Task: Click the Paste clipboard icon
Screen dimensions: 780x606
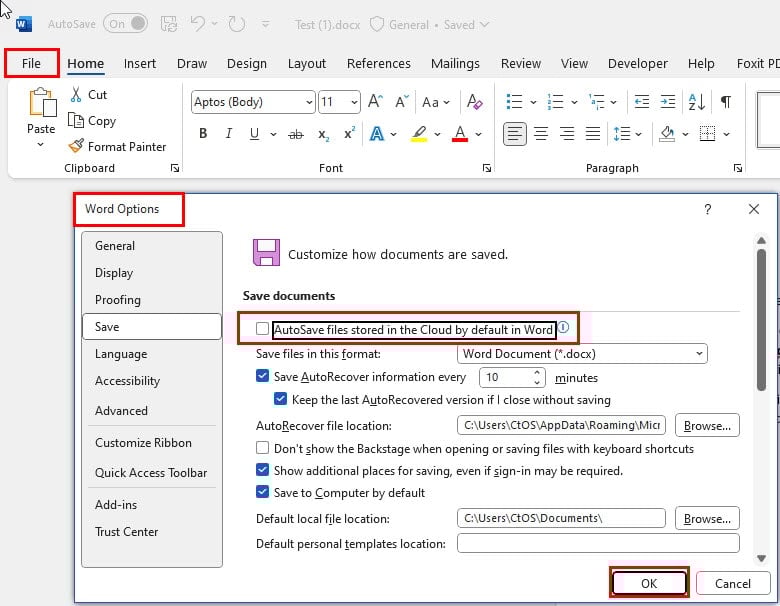Action: coord(42,102)
